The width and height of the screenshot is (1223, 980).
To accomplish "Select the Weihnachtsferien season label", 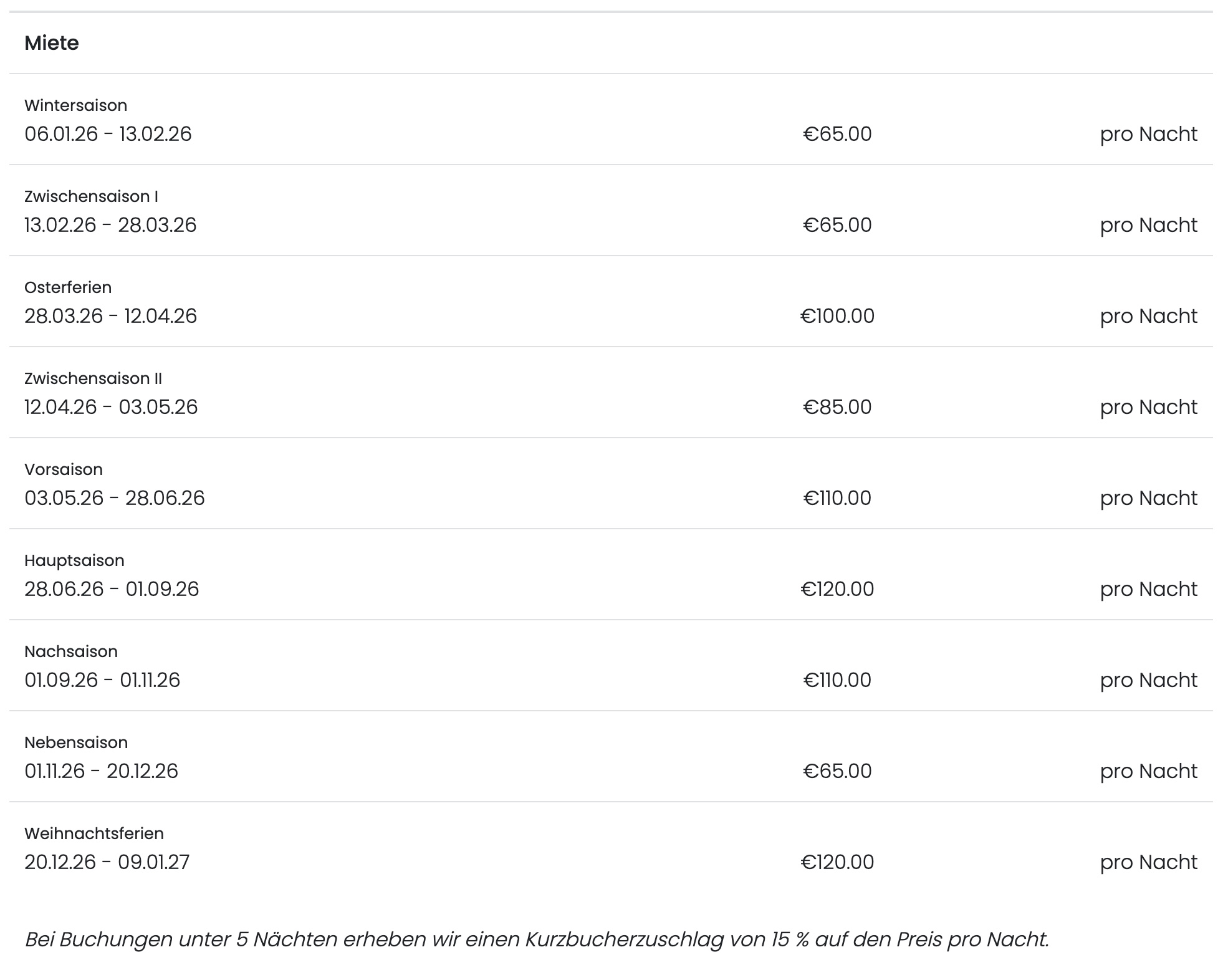I will click(94, 833).
